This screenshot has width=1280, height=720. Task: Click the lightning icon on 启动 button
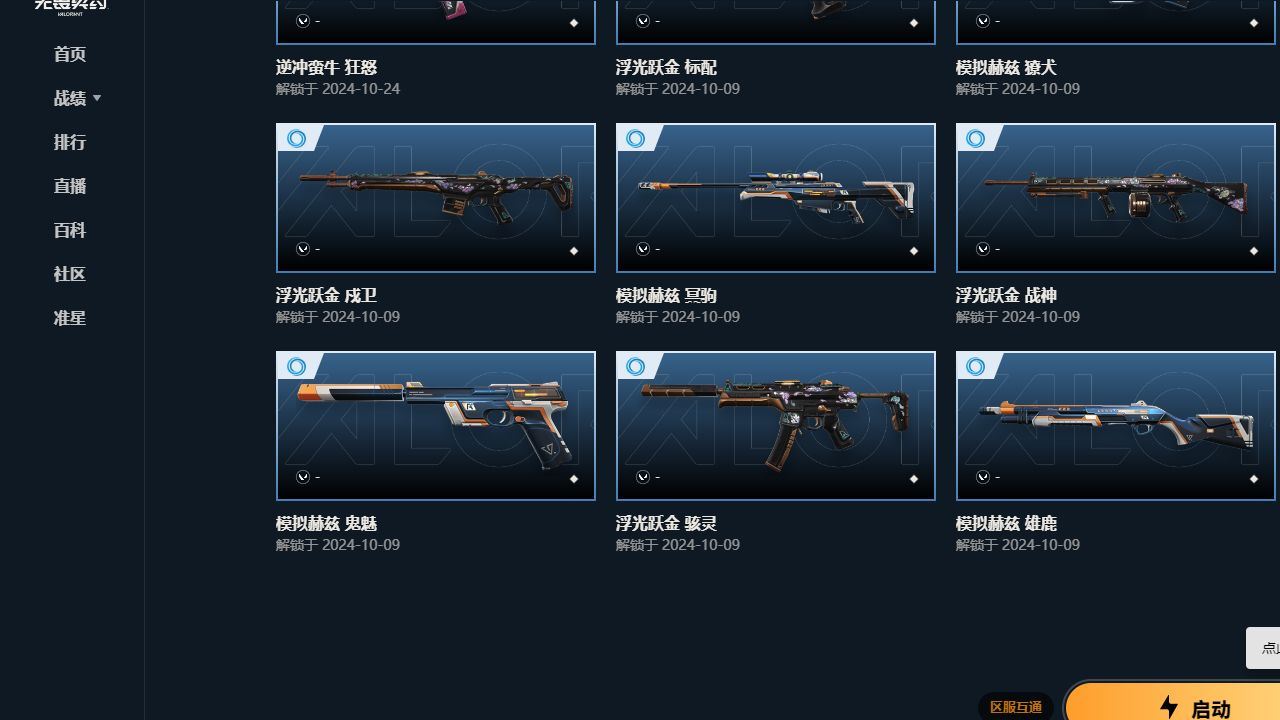coord(1169,707)
